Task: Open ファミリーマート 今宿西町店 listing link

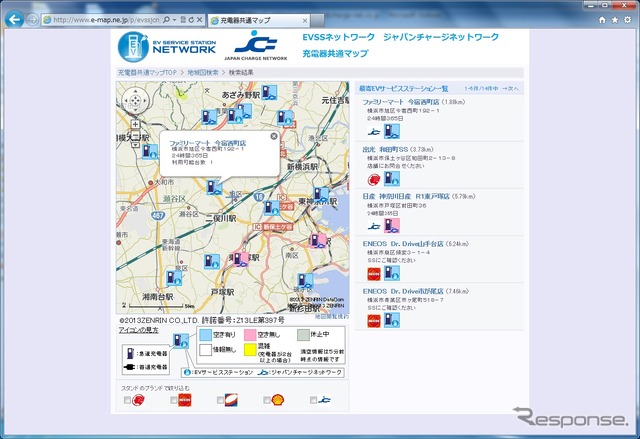Action: point(402,102)
